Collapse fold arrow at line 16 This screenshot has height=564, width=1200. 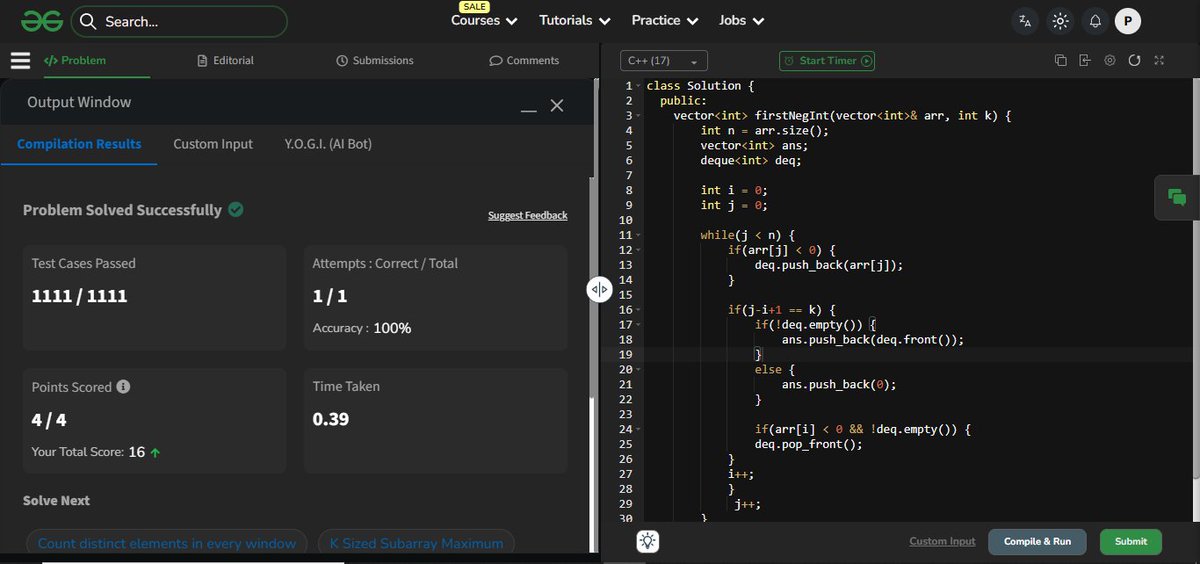[639, 310]
